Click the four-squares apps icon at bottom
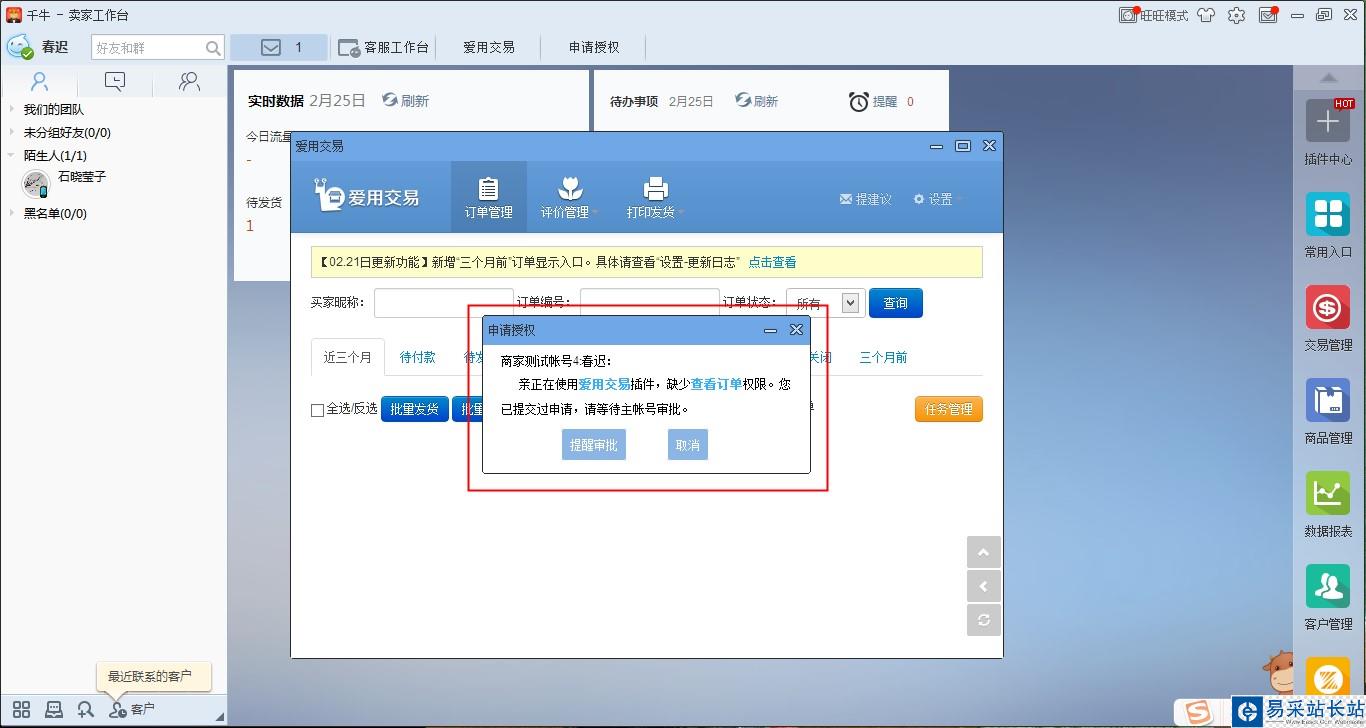This screenshot has width=1366, height=728. tap(21, 709)
